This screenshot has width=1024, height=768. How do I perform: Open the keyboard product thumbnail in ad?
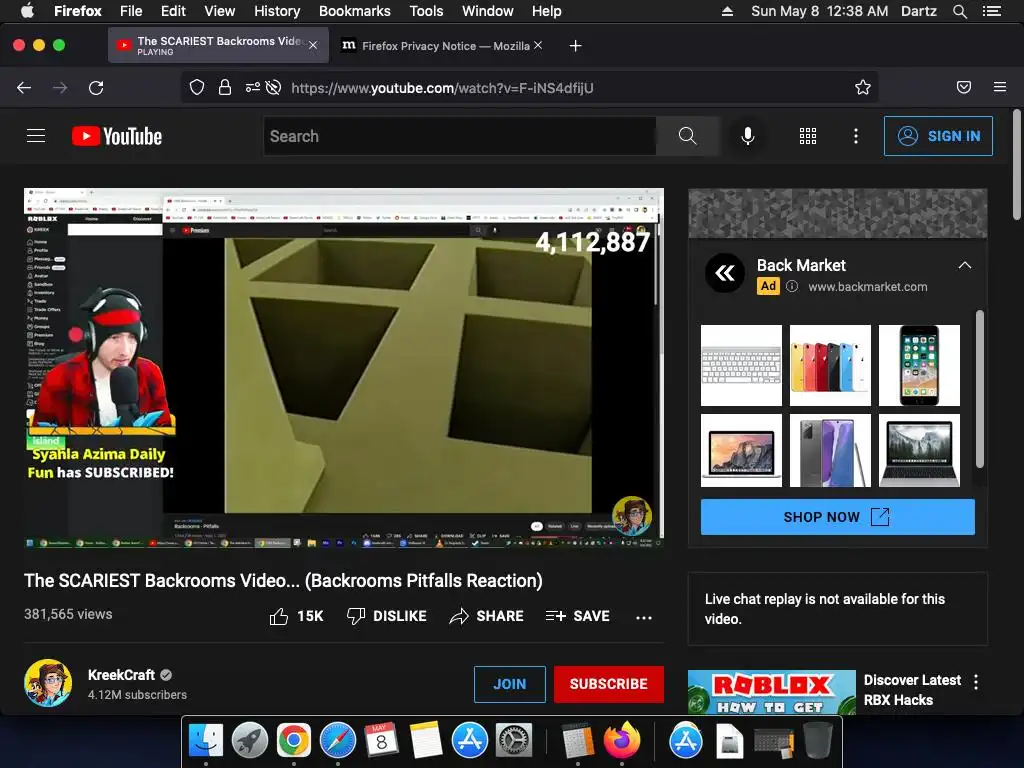741,365
